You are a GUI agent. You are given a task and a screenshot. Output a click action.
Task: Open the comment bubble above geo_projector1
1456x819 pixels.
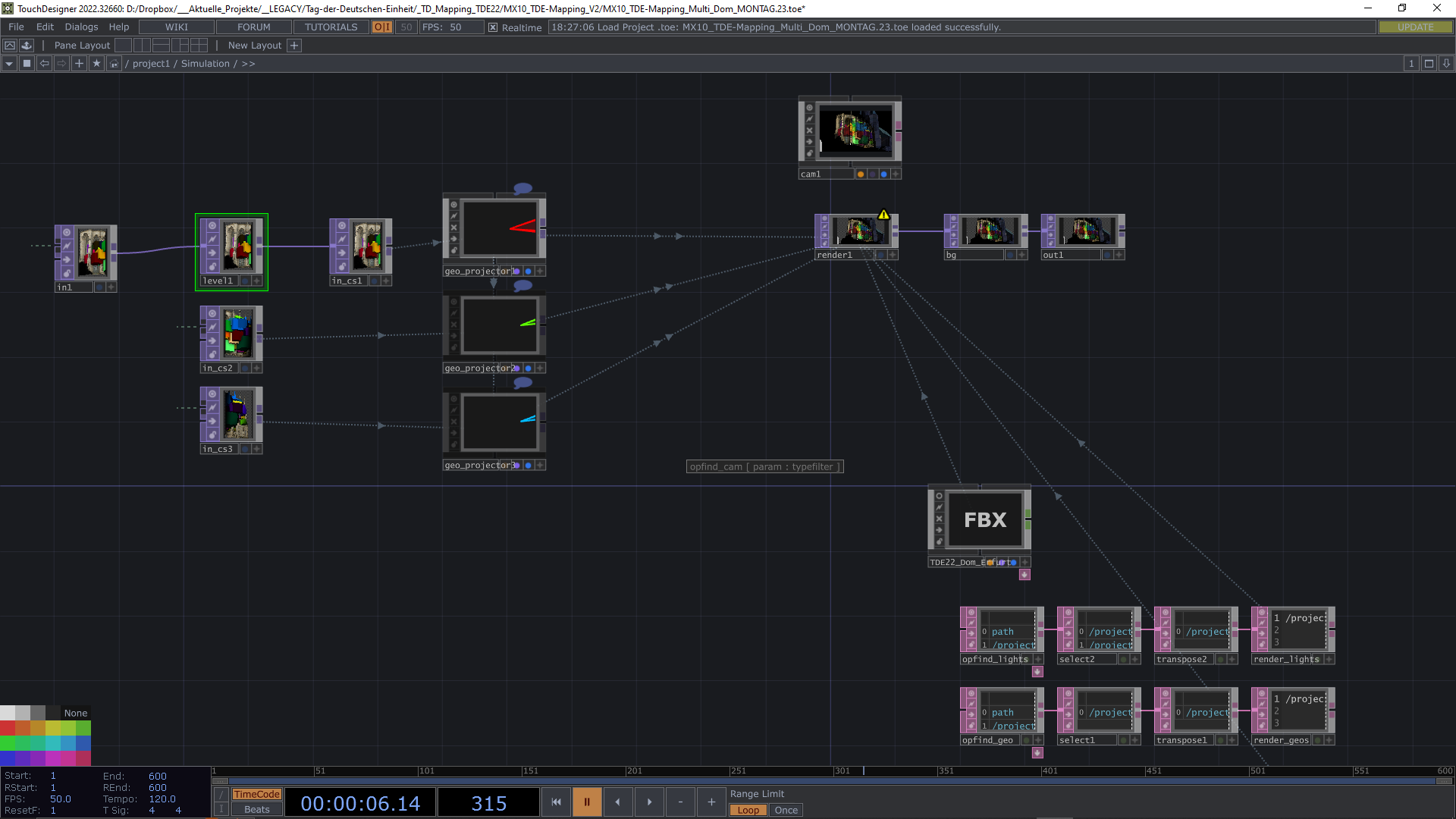coord(522,189)
